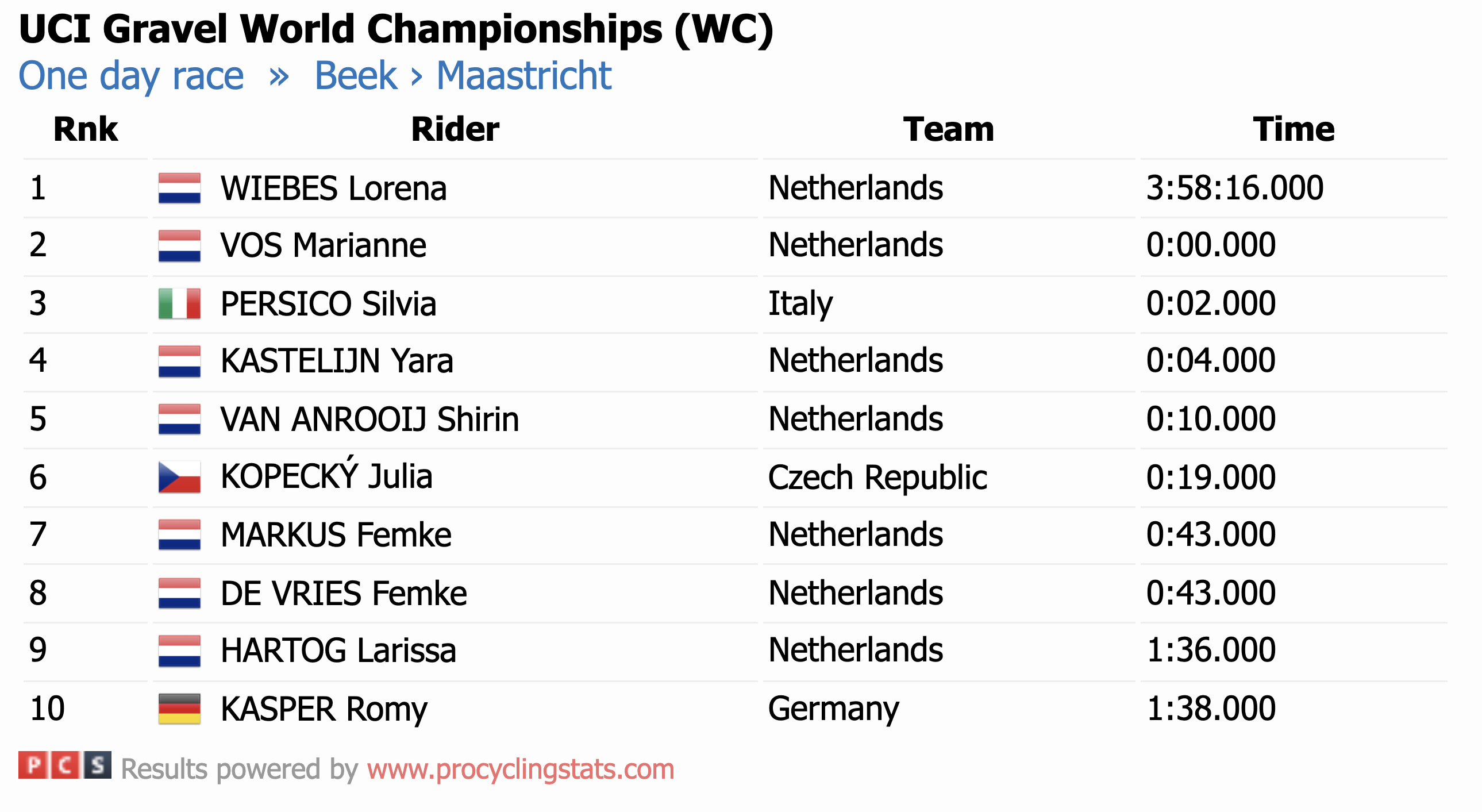Click the Czech Republic team cell

[x=877, y=477]
